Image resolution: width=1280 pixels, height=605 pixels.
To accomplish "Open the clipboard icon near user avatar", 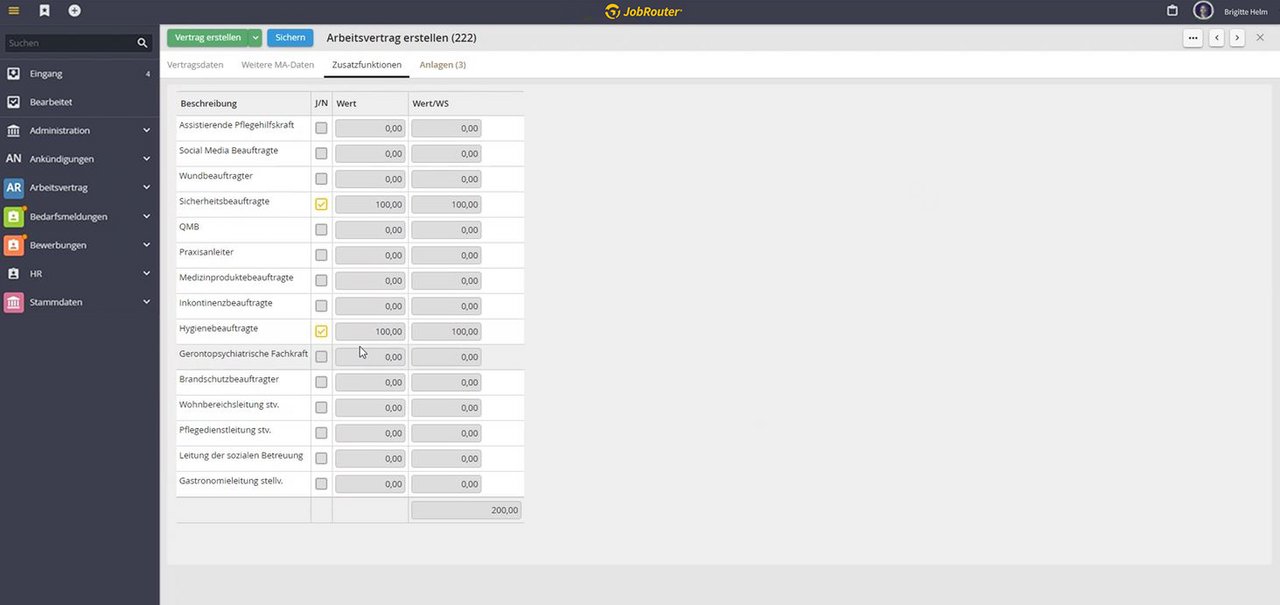I will (x=1173, y=11).
